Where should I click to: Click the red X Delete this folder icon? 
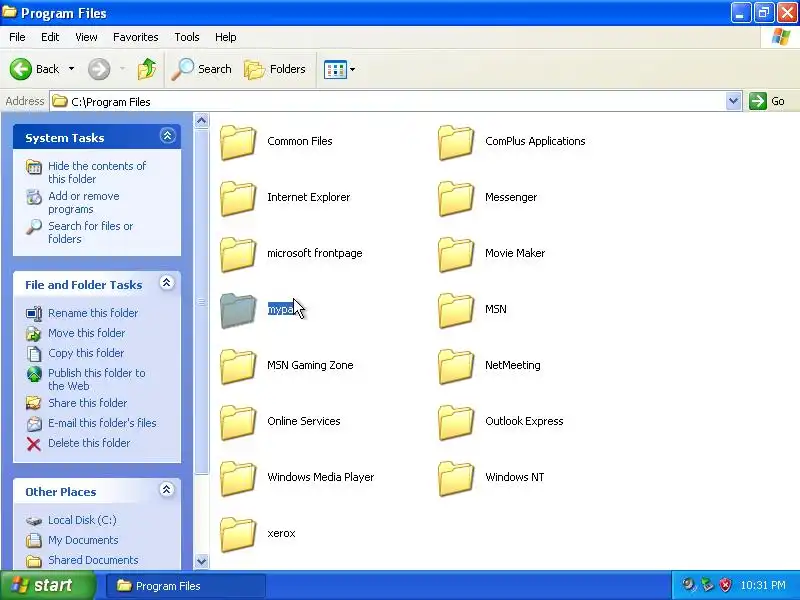tap(34, 444)
